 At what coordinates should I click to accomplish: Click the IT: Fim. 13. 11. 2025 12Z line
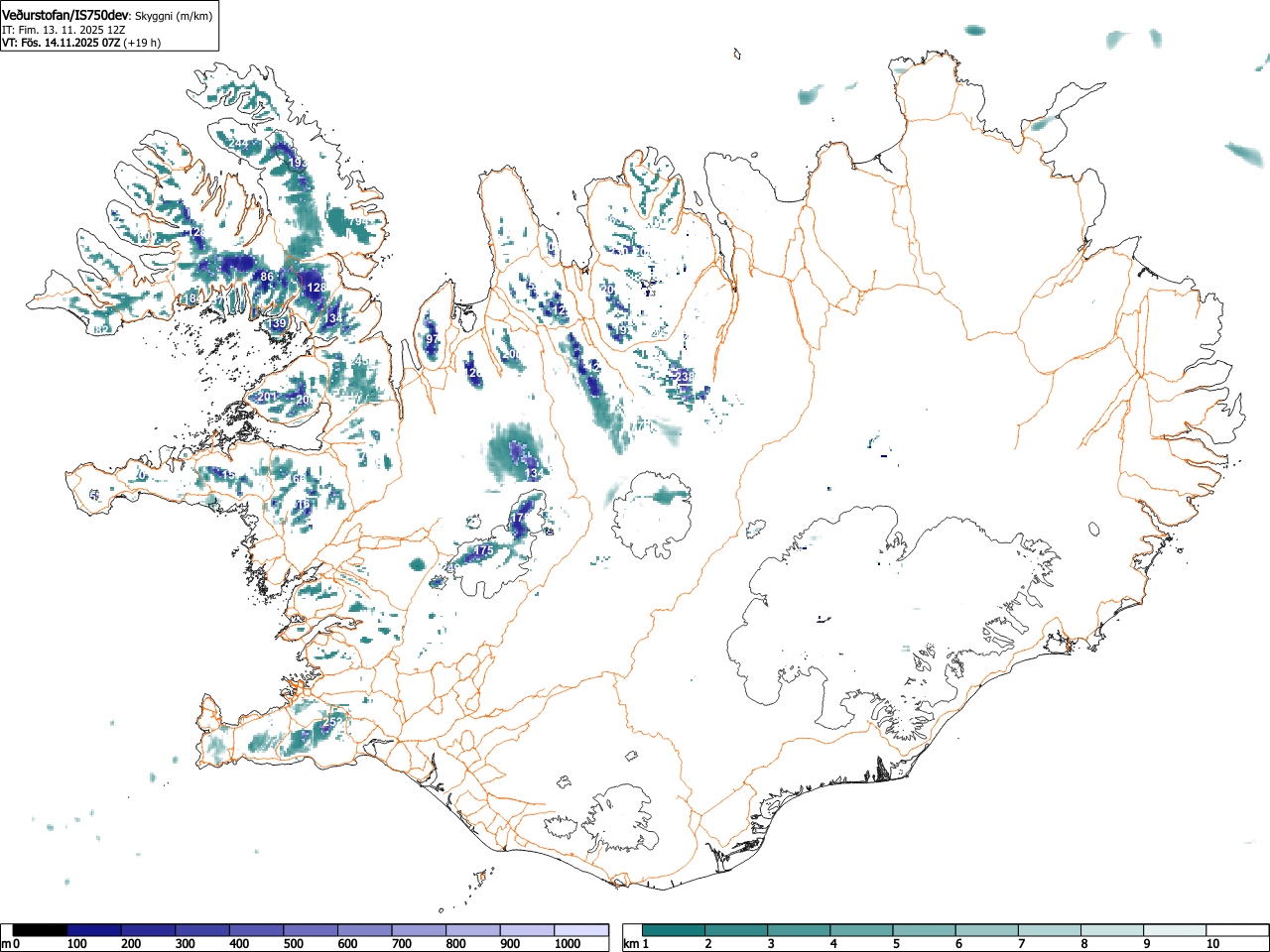coord(63,30)
